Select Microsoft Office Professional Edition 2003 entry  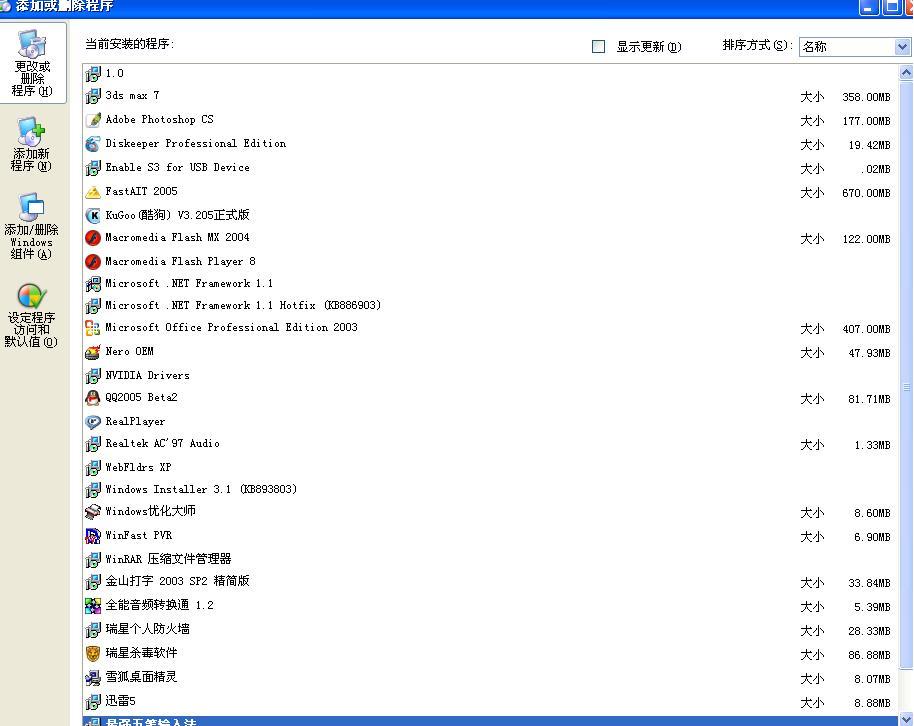click(490, 328)
